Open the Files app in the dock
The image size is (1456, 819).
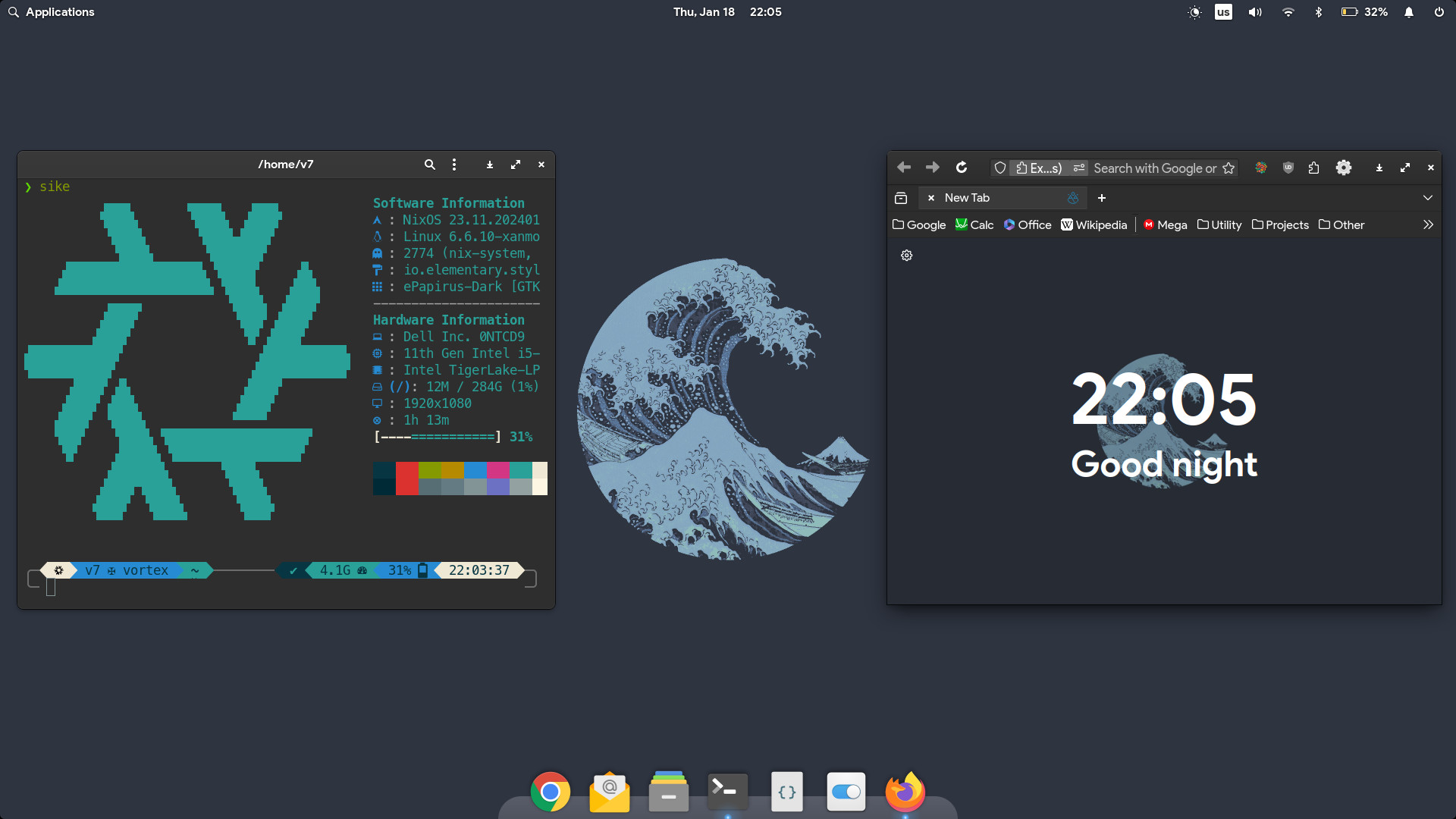point(669,792)
